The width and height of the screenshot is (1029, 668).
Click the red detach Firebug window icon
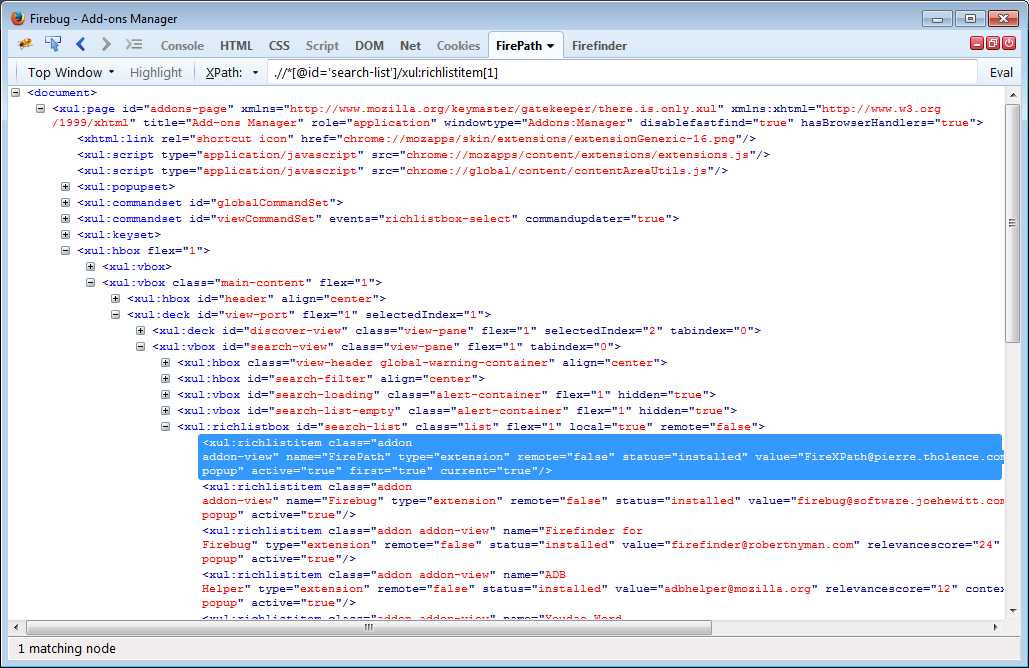tap(993, 43)
